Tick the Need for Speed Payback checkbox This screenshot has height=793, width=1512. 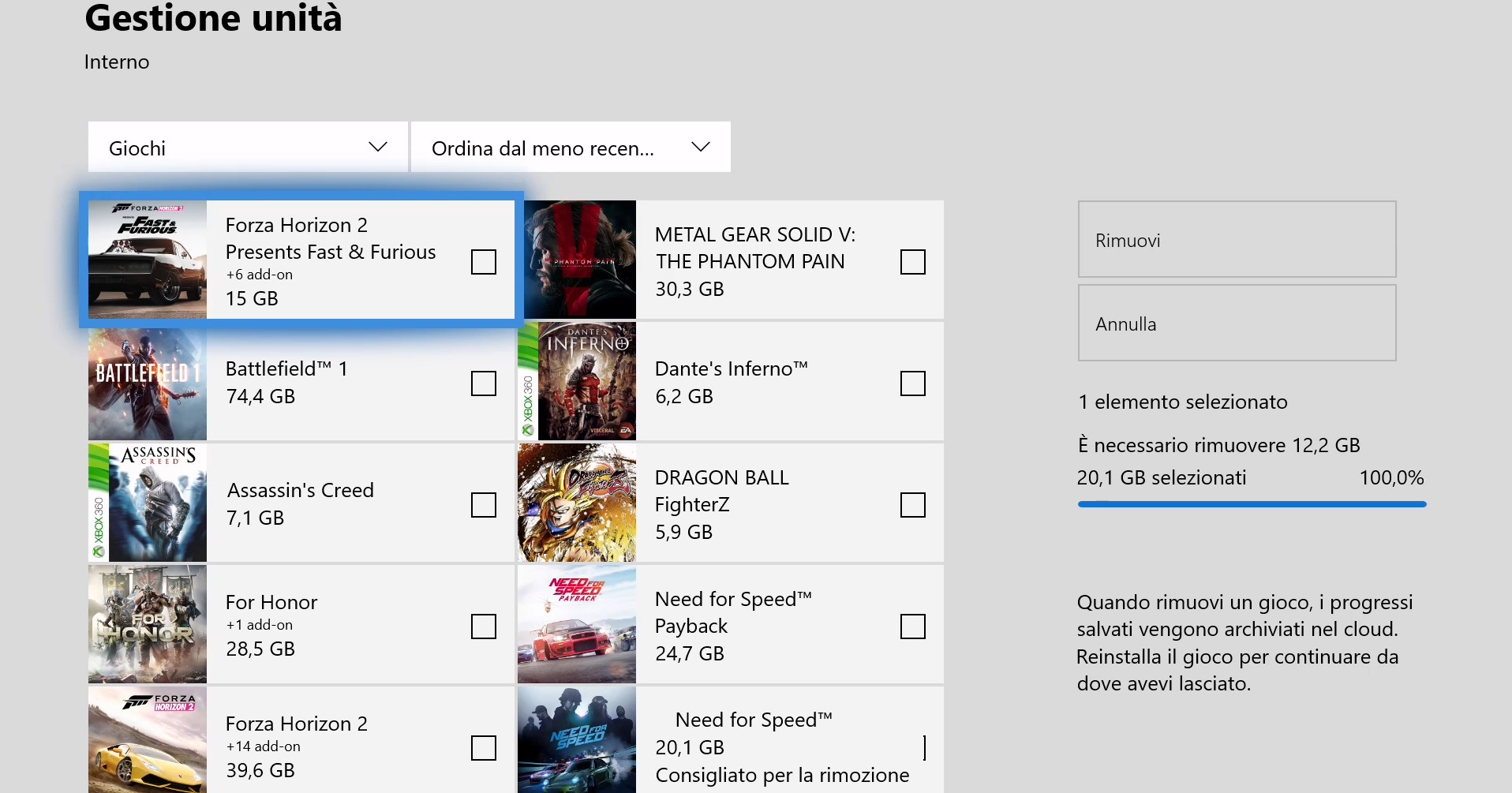[x=913, y=627]
